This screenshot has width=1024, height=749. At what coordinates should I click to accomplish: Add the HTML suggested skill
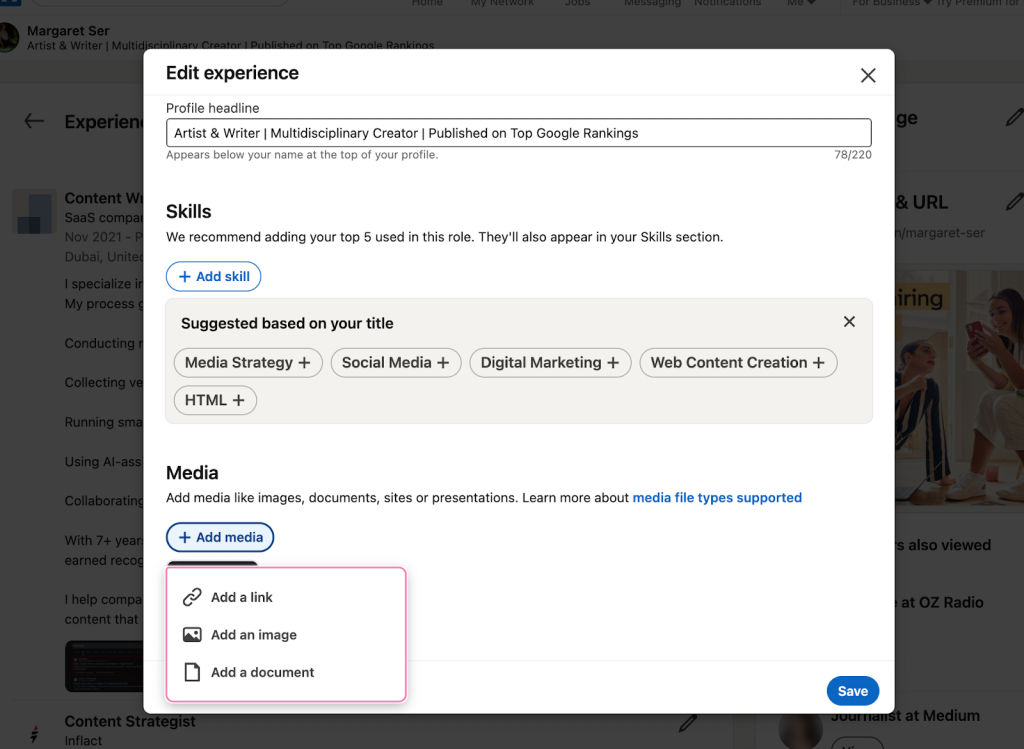tap(215, 400)
